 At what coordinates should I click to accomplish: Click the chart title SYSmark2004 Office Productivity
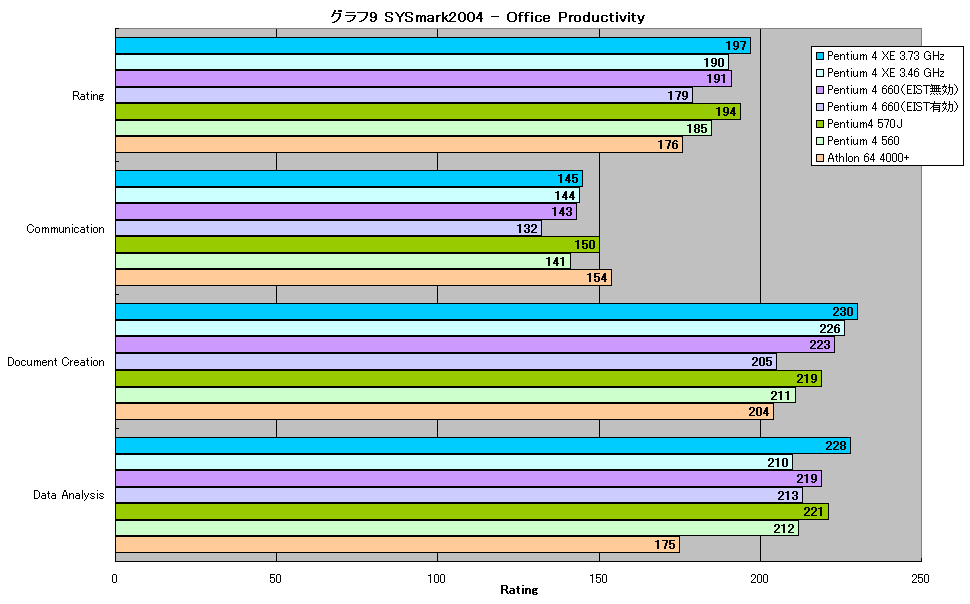click(487, 17)
